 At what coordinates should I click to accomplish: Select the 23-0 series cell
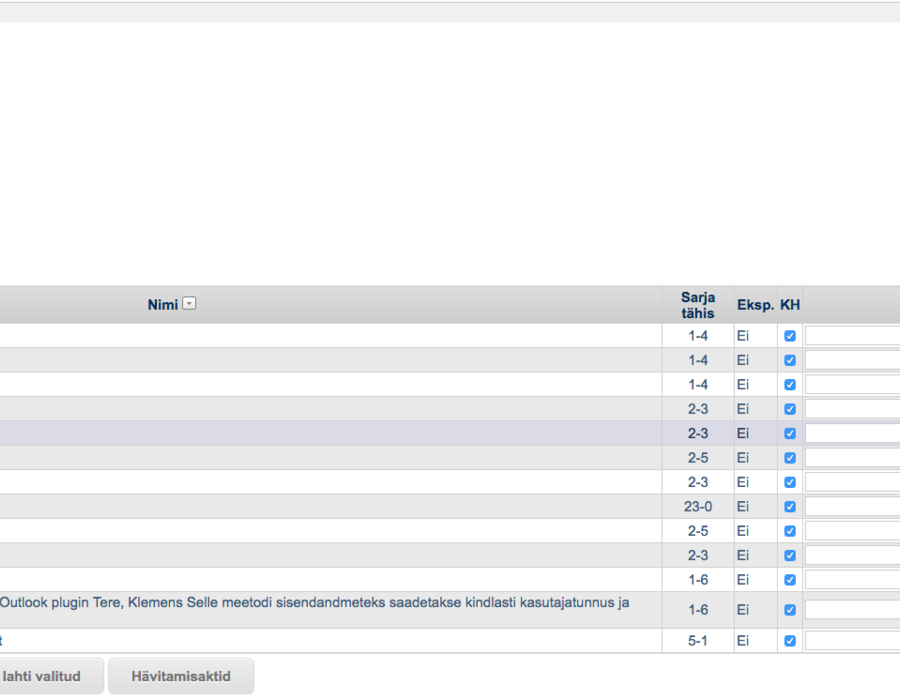[x=698, y=507]
